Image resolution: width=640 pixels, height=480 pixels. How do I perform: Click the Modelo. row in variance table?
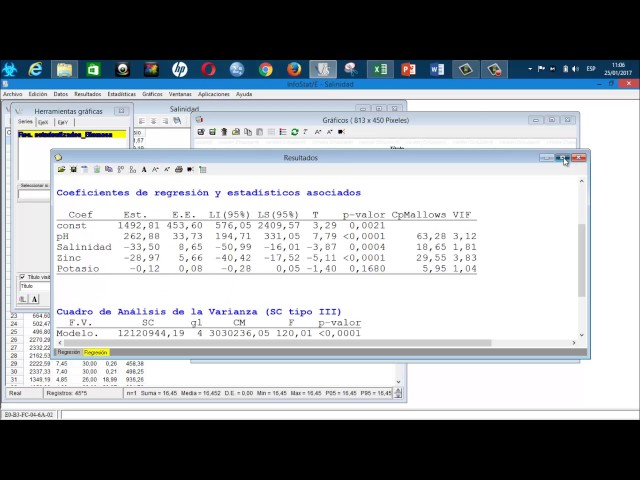pyautogui.click(x=208, y=333)
